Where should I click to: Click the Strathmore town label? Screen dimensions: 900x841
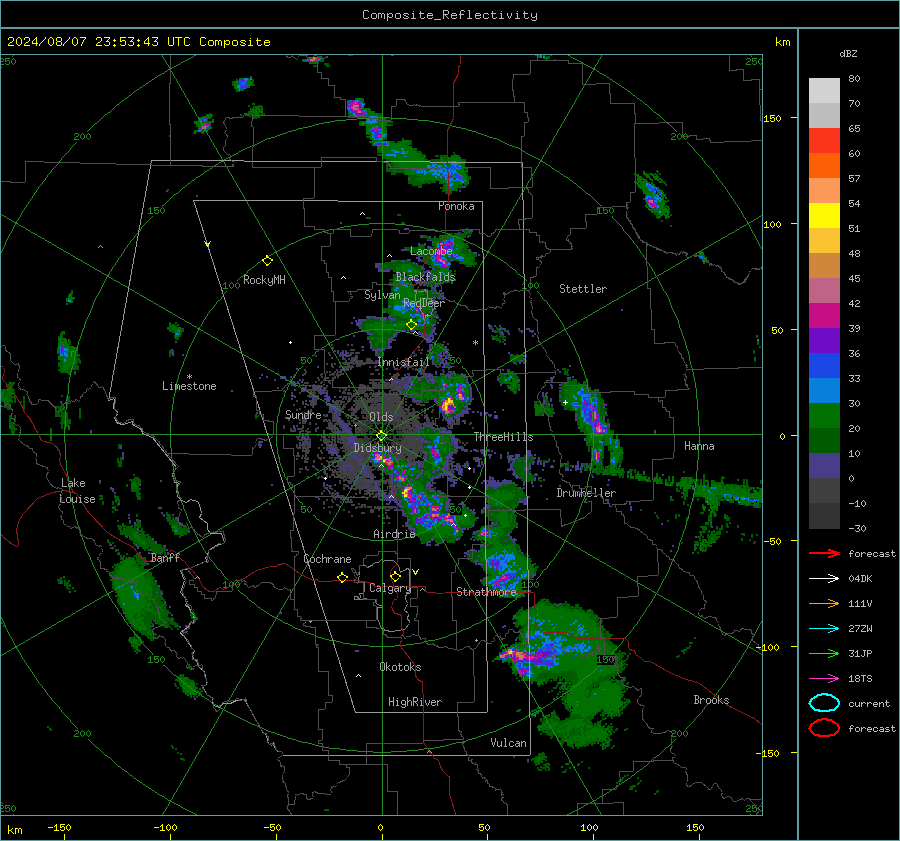pos(486,592)
